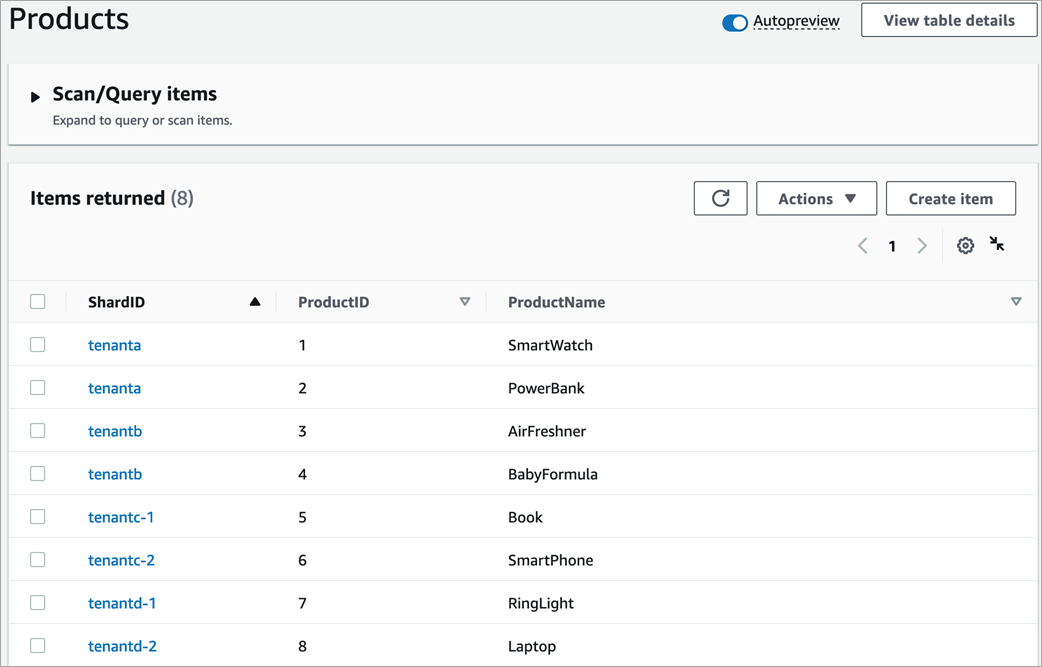Select all items header checkbox
This screenshot has height=667, width=1042.
pyautogui.click(x=38, y=302)
